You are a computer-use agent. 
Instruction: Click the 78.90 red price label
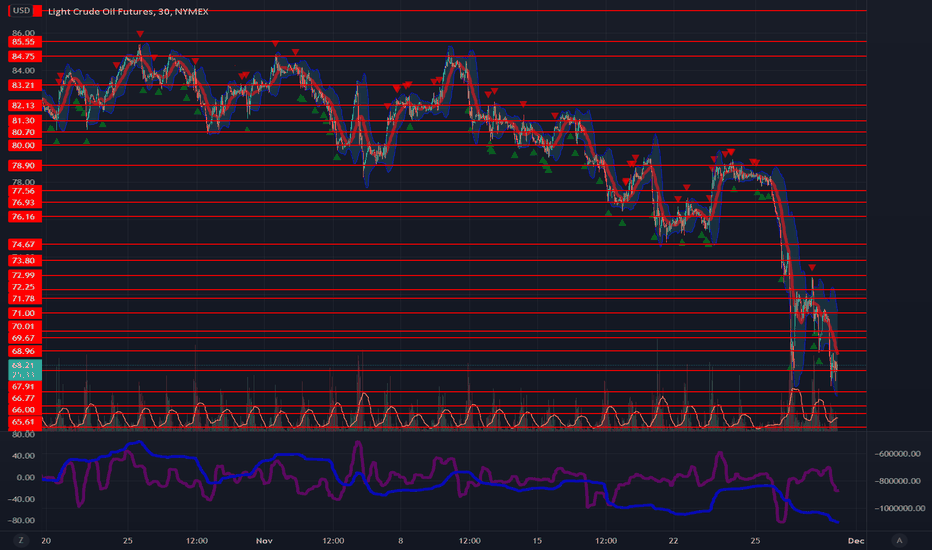24,165
